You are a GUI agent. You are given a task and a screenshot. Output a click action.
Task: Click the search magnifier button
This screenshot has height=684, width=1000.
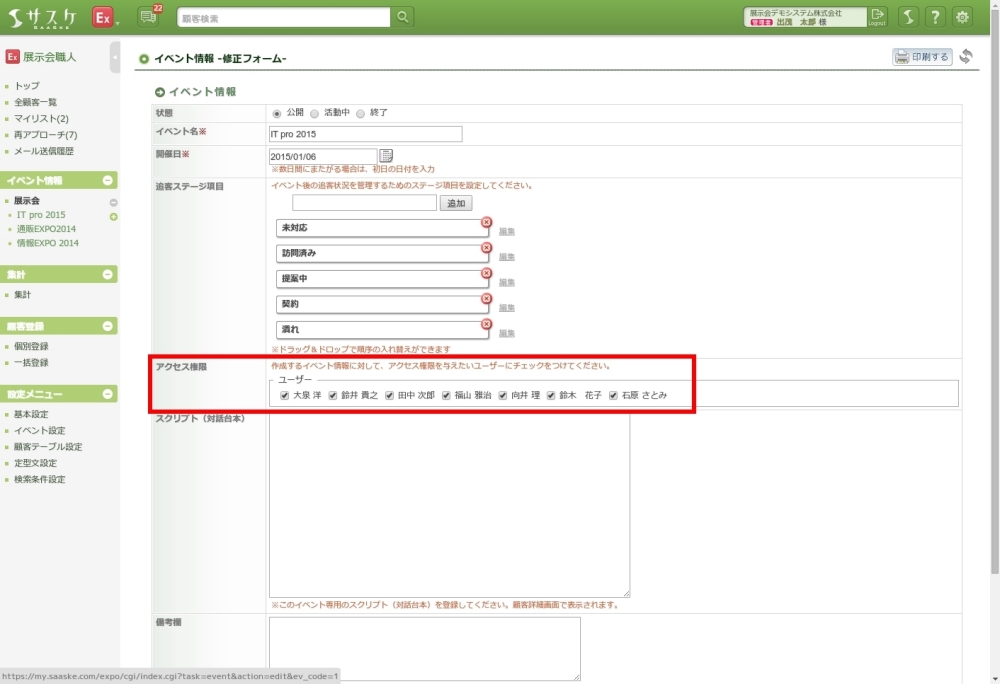click(x=402, y=17)
